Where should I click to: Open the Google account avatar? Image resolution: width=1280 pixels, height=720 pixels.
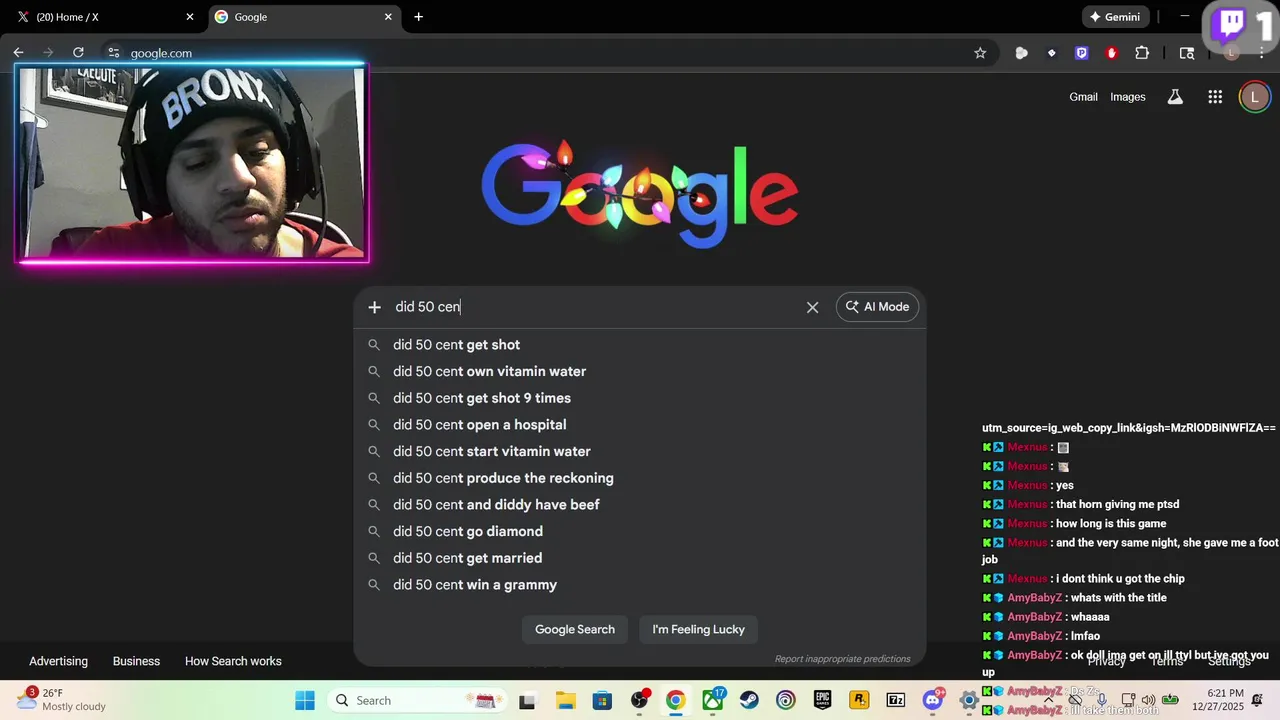1254,97
